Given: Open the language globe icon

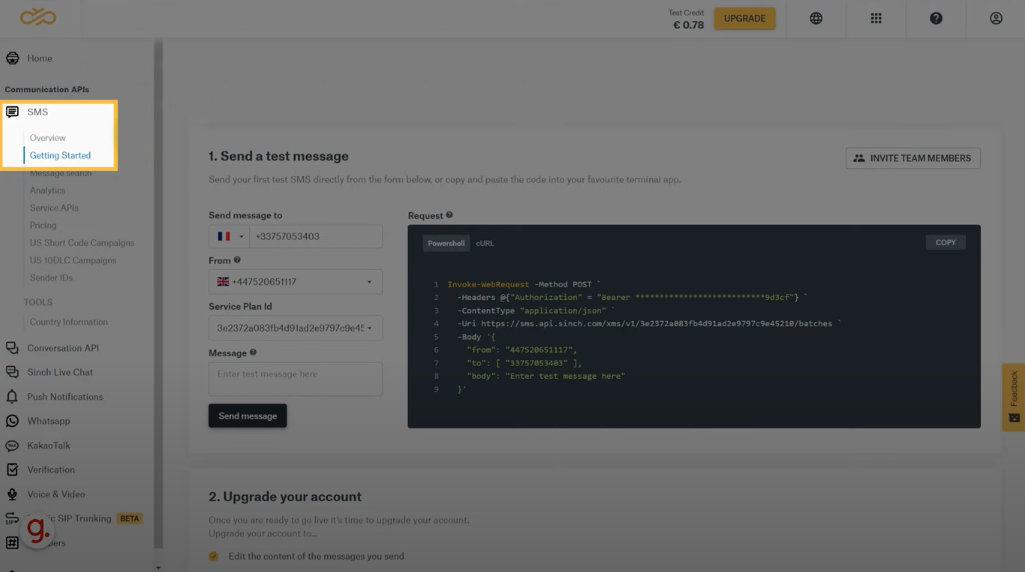Looking at the screenshot, I should (x=816, y=18).
